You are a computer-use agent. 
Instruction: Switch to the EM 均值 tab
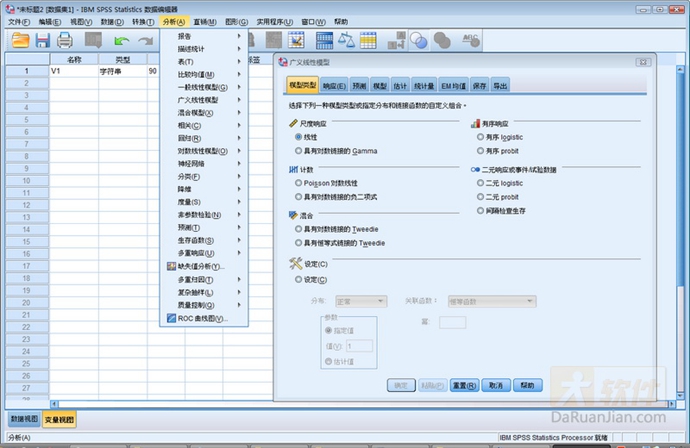point(453,86)
